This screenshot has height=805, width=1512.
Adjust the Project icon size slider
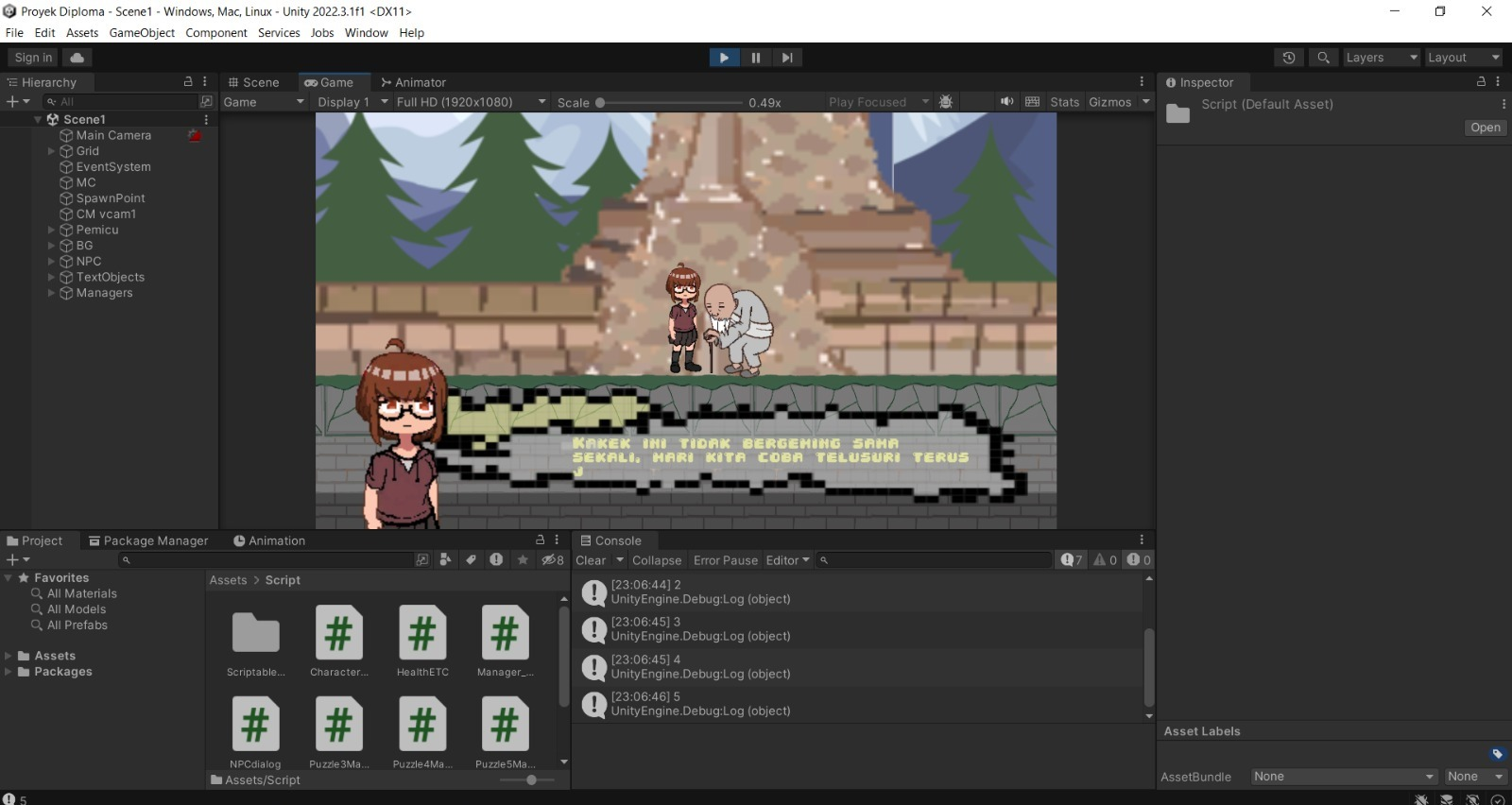click(531, 780)
